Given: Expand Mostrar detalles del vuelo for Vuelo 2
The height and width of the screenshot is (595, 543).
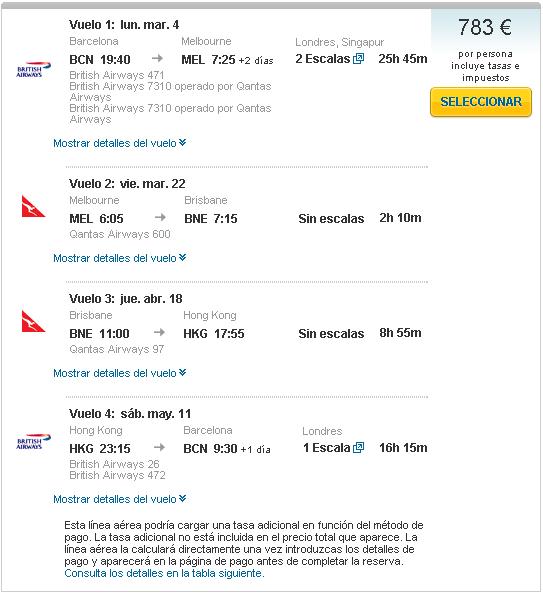Looking at the screenshot, I should click(120, 258).
